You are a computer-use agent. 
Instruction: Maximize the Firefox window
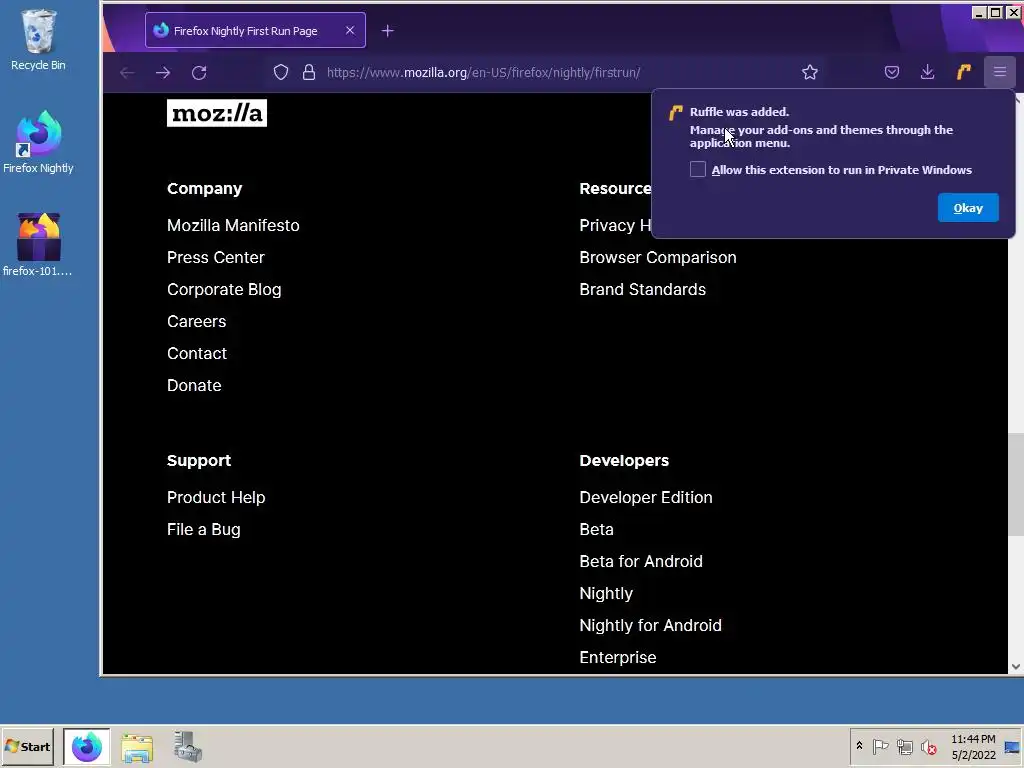pyautogui.click(x=995, y=12)
